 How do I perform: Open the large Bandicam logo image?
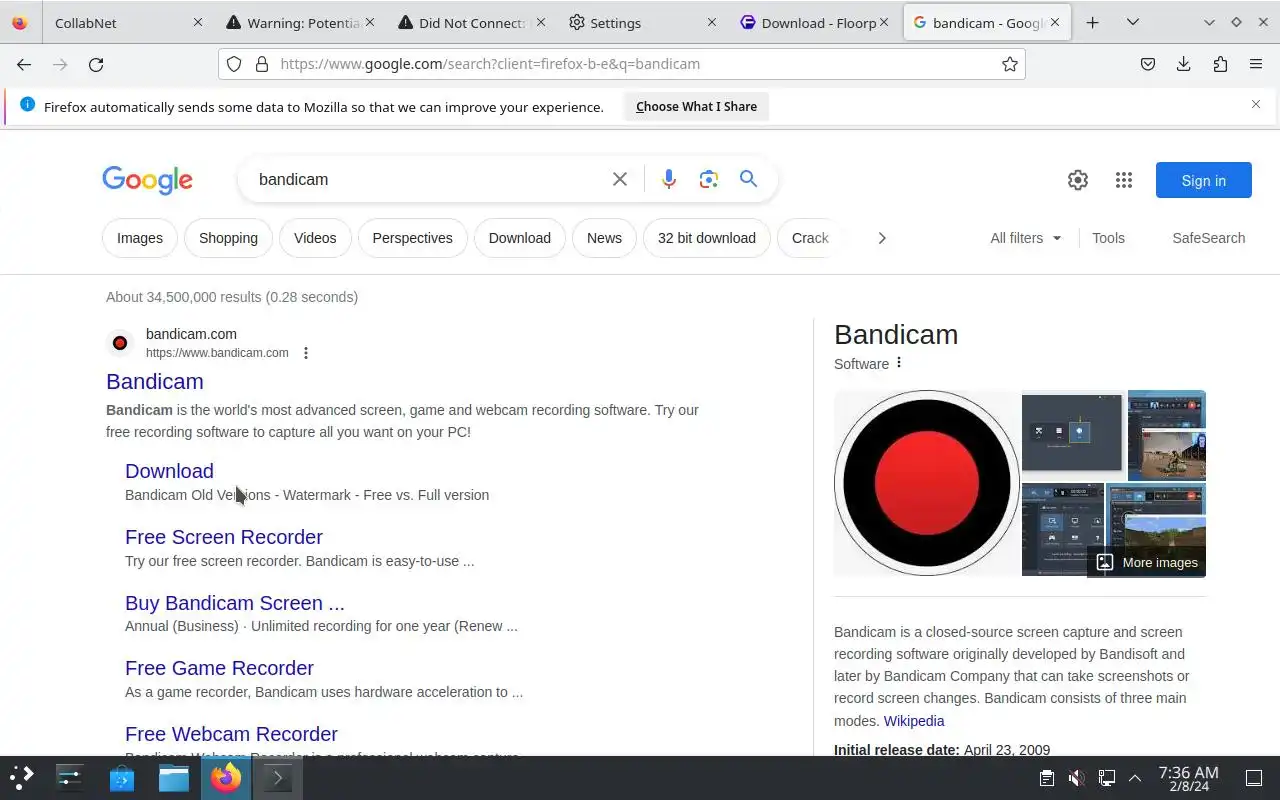click(x=927, y=483)
